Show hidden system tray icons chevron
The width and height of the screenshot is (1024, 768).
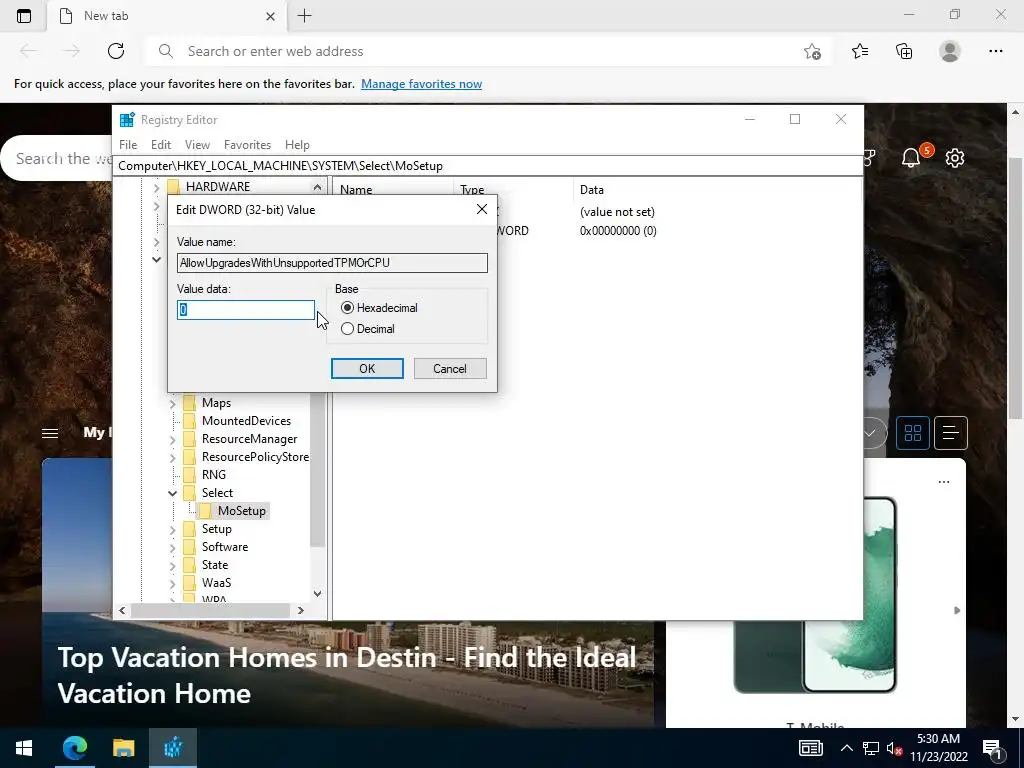(x=846, y=748)
